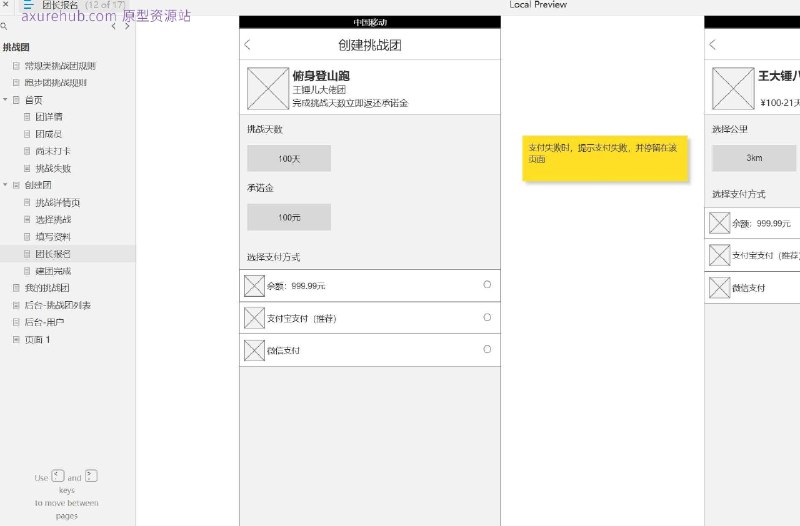Click the search magnifier icon in sidebar
Image resolution: width=800 pixels, height=526 pixels.
[x=4, y=26]
